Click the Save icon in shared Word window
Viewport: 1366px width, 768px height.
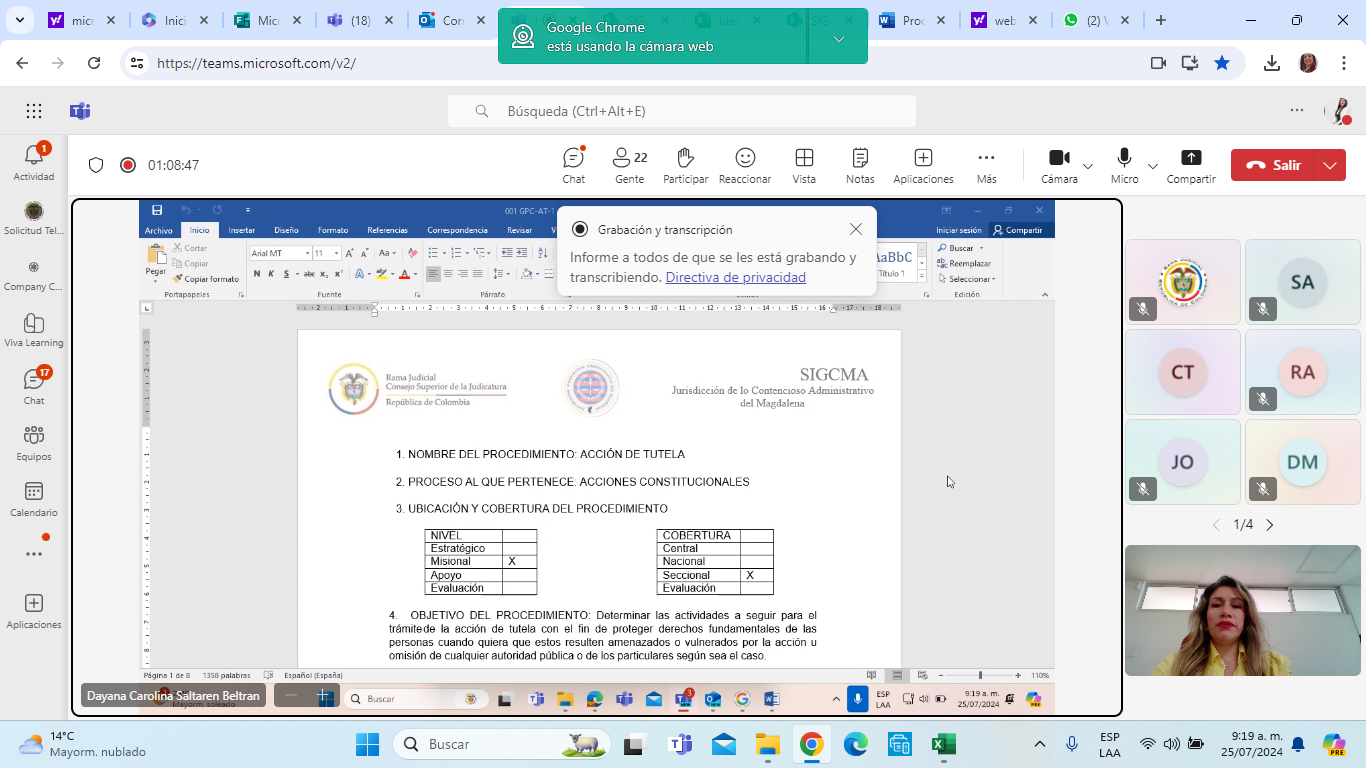click(157, 210)
